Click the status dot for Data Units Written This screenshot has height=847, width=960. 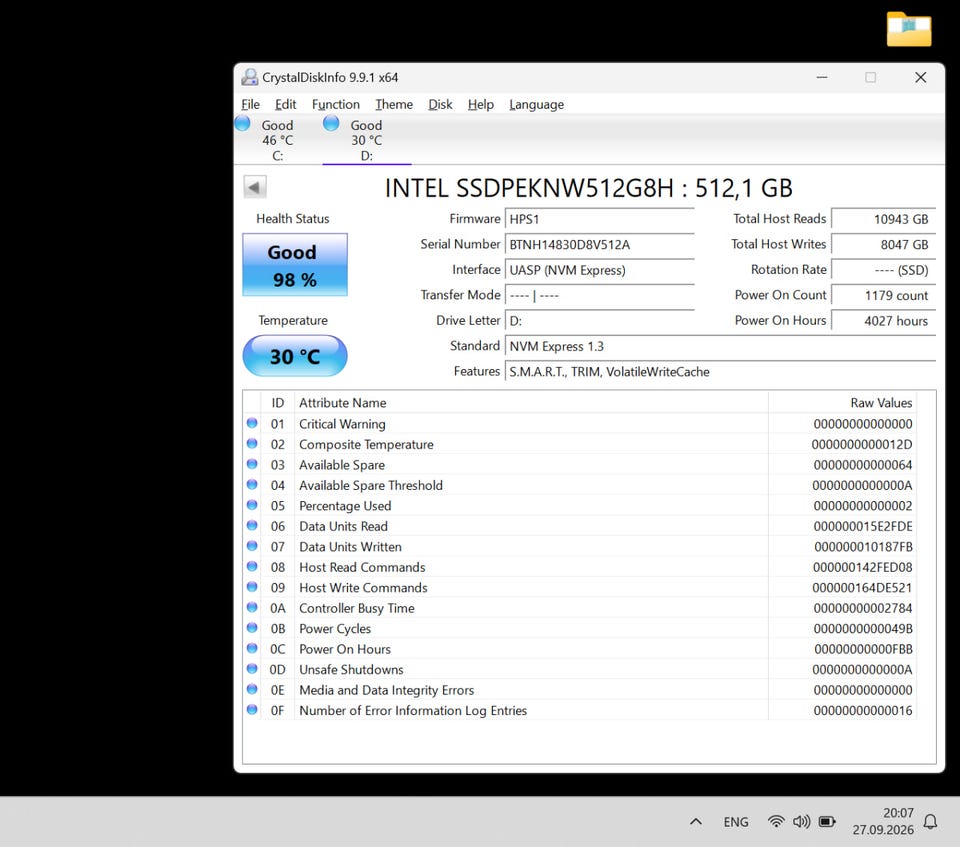252,546
